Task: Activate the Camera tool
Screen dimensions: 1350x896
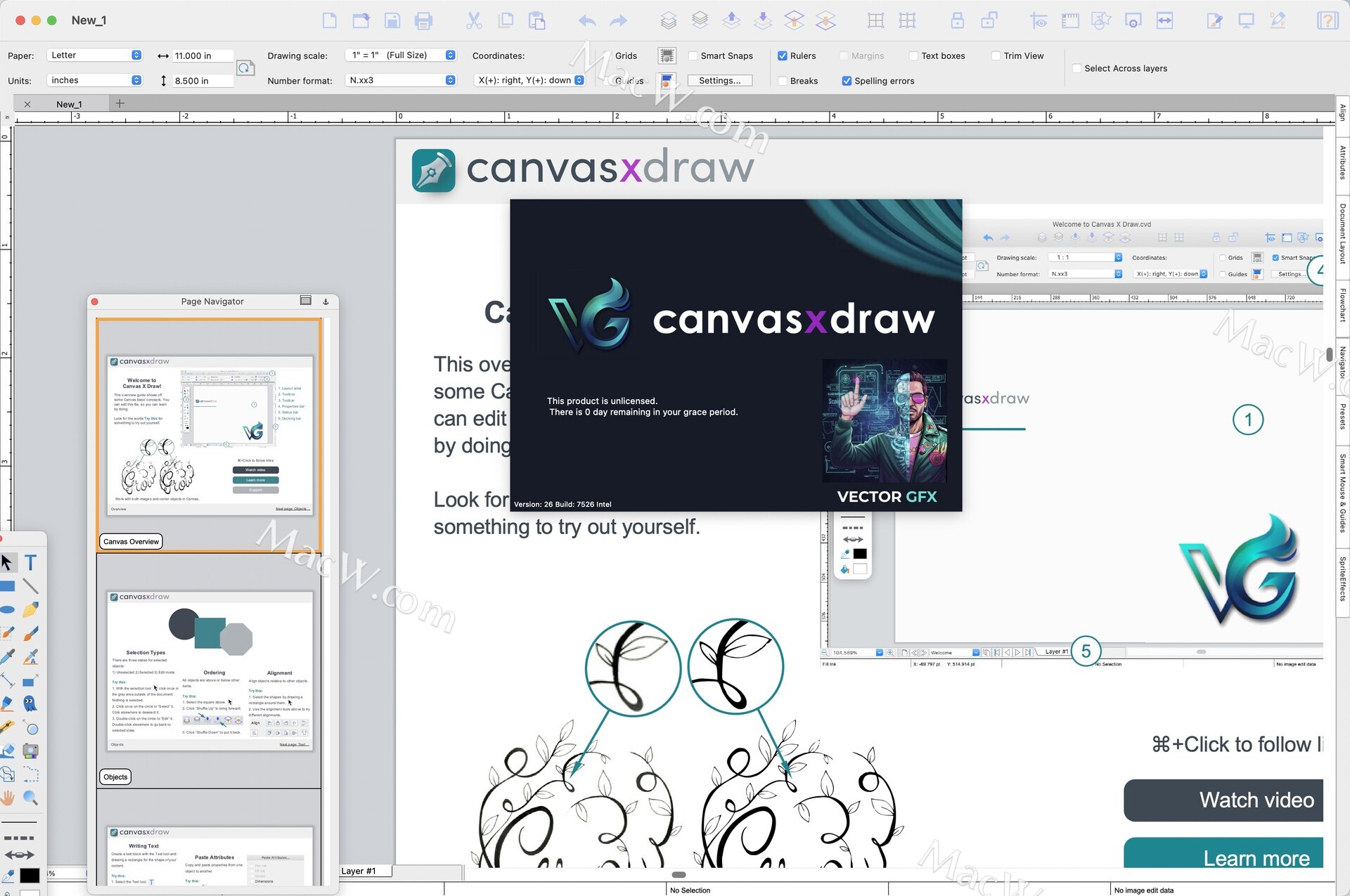Action: (30, 751)
